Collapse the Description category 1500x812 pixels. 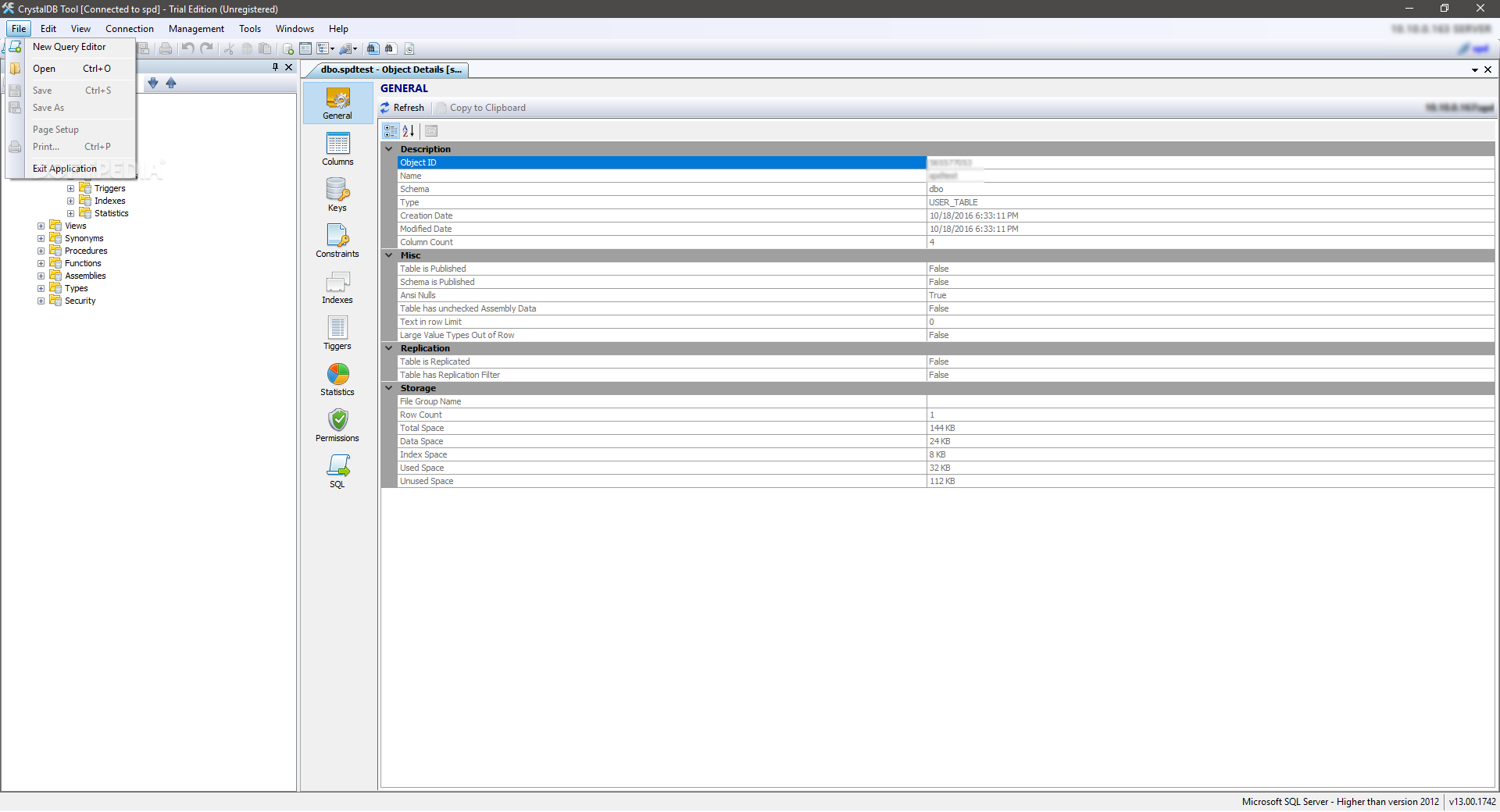coord(388,149)
